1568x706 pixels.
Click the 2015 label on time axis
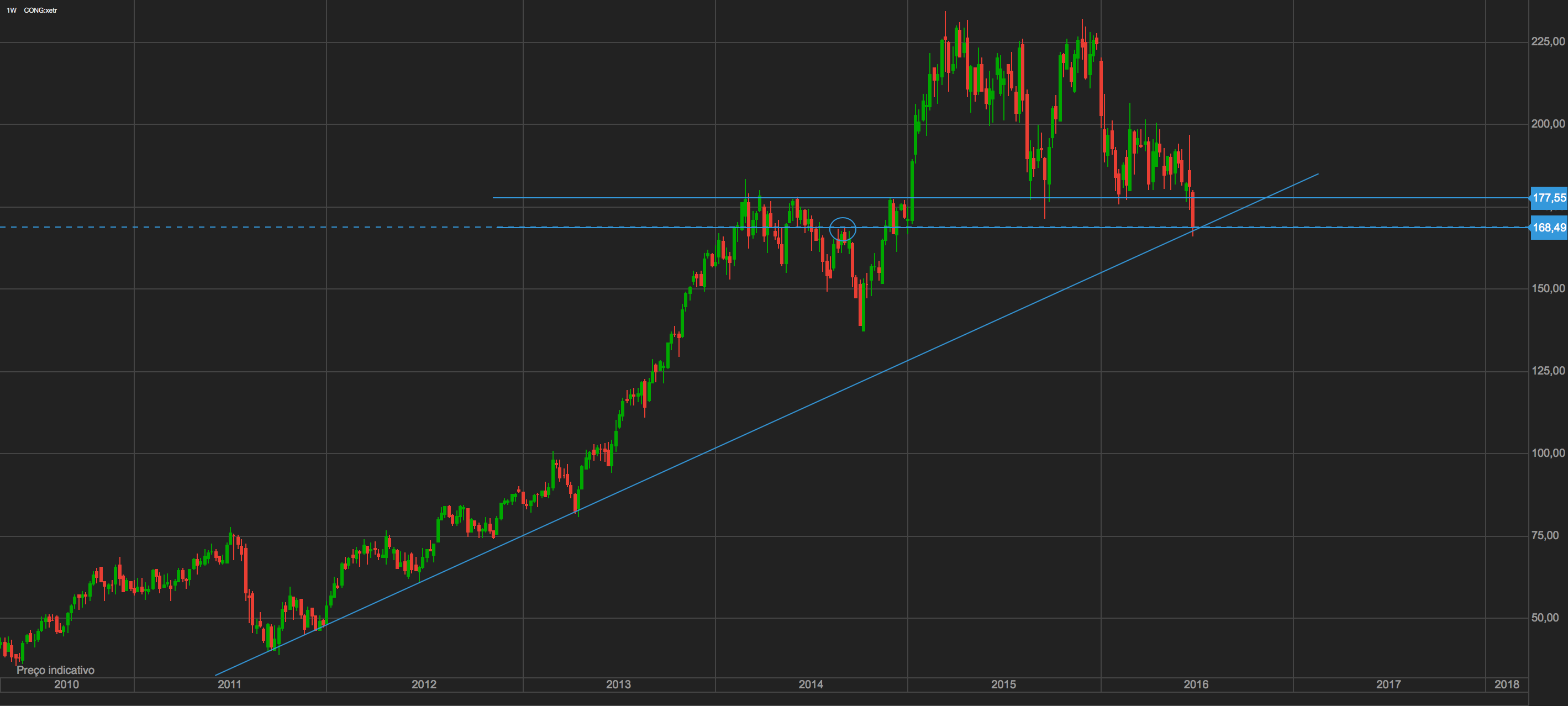pos(1003,684)
